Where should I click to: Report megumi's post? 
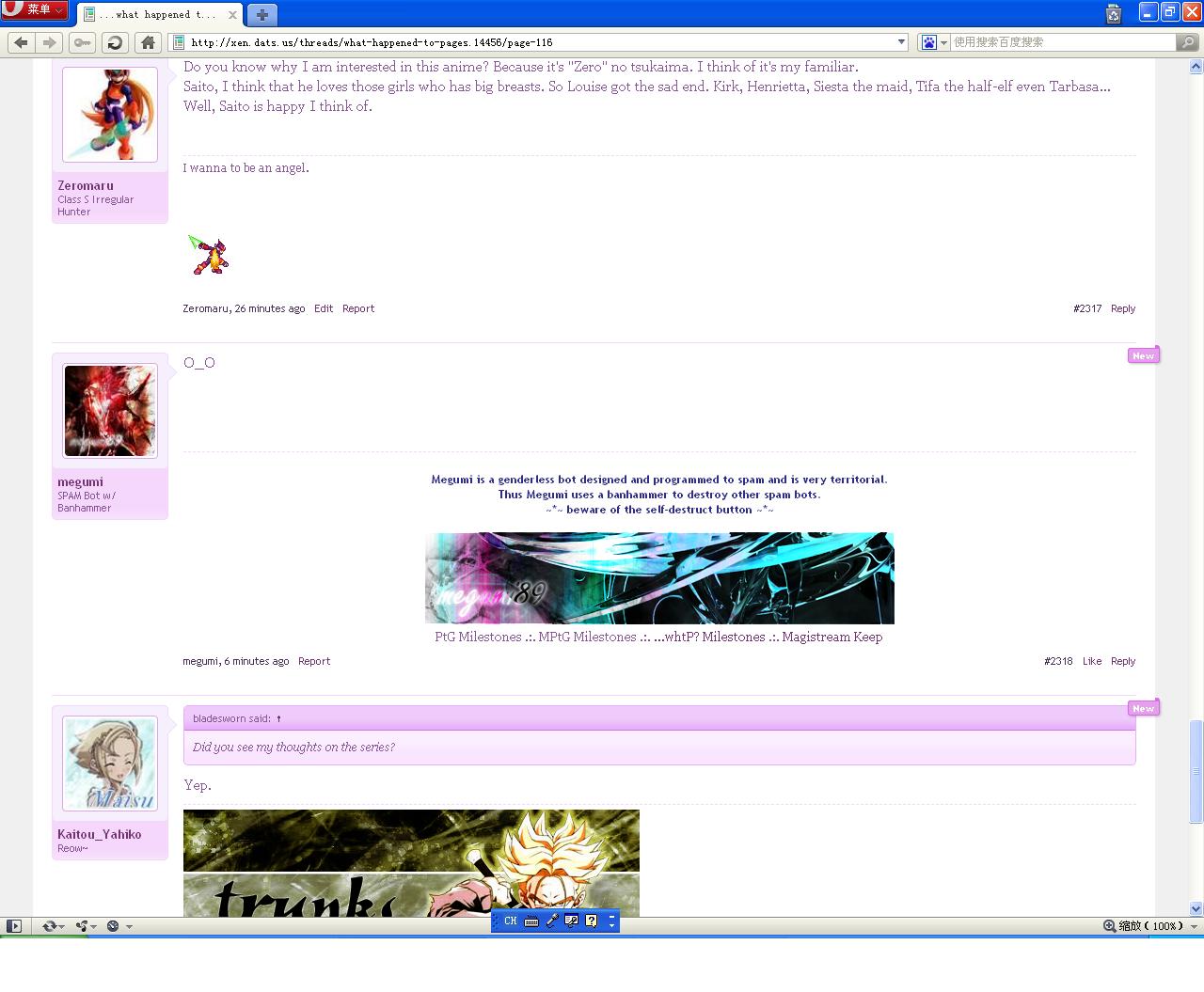point(314,661)
